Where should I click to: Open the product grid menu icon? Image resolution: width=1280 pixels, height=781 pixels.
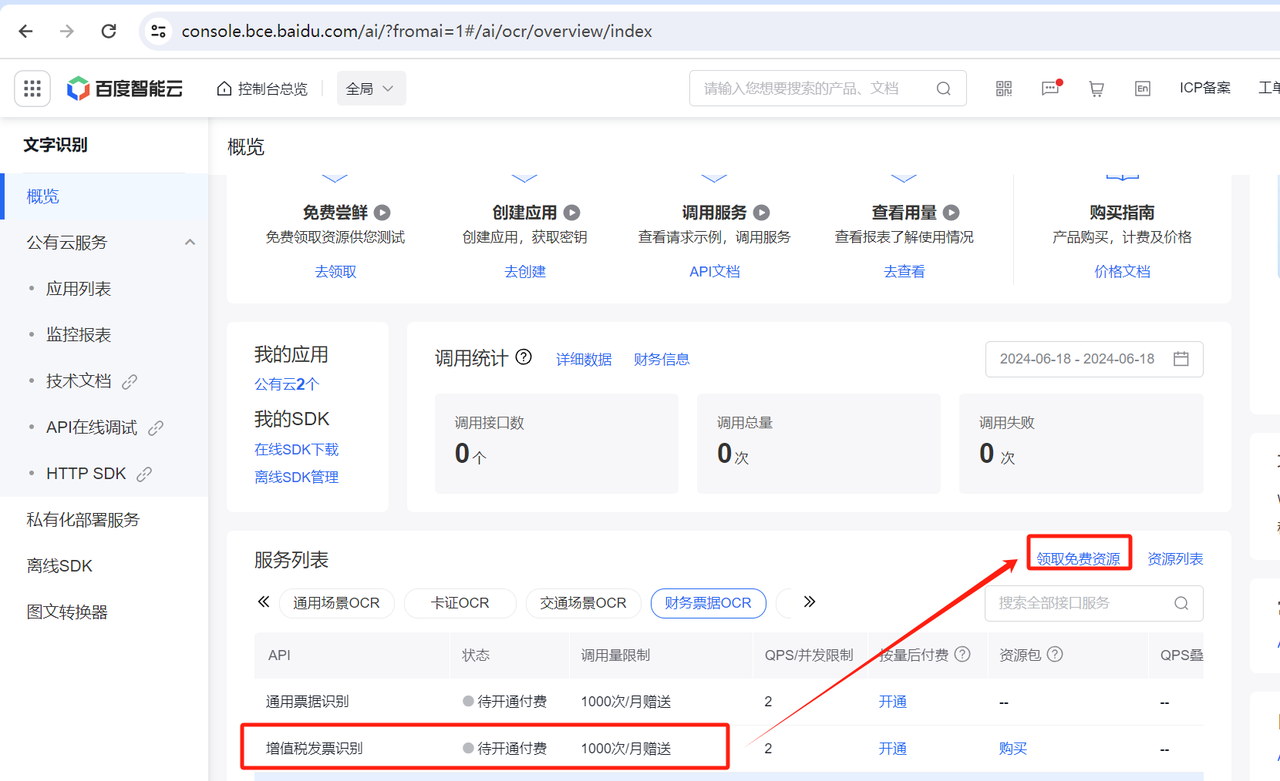point(32,89)
